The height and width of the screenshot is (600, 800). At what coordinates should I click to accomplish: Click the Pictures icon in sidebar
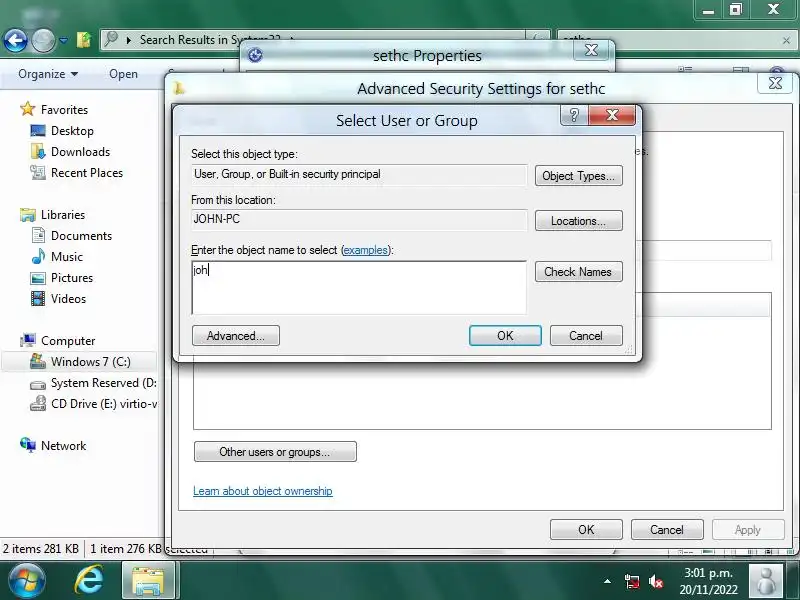(38, 278)
